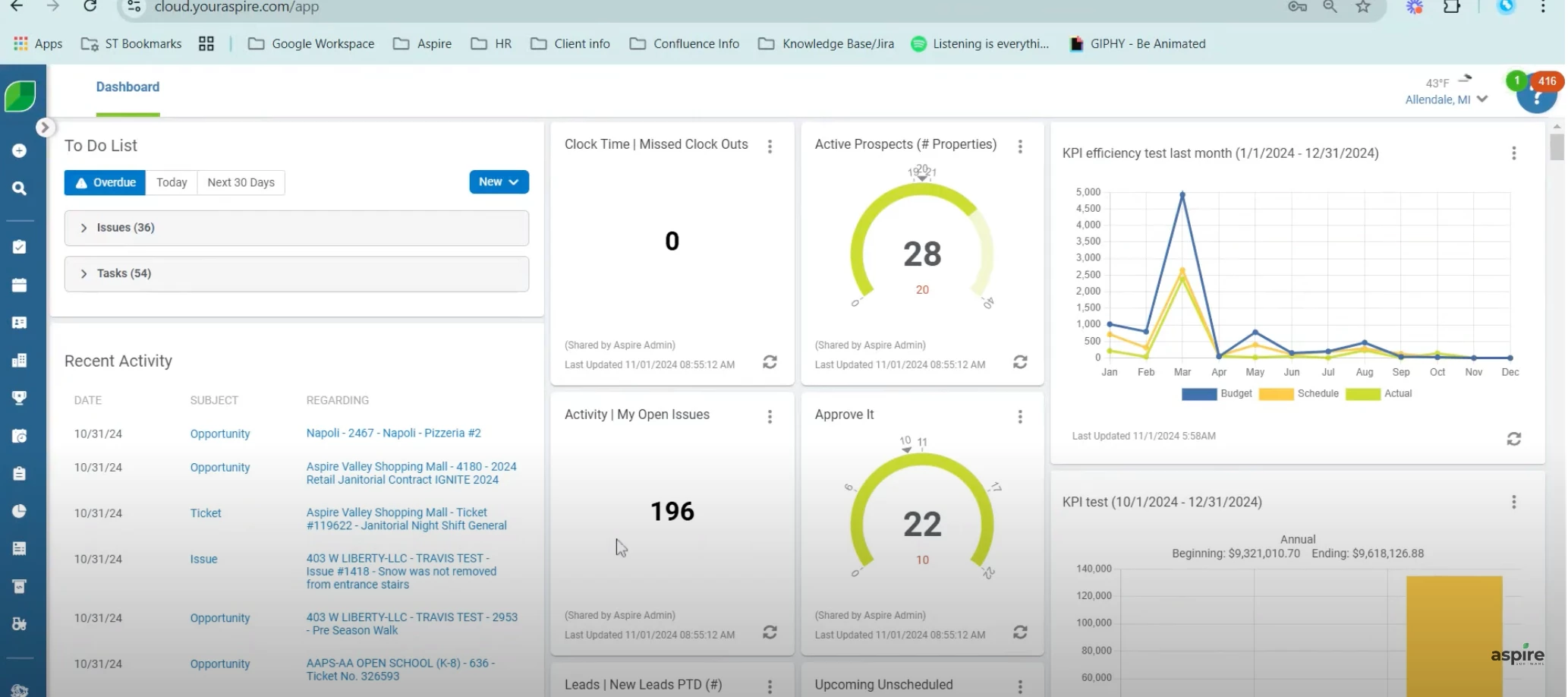Click the green Aspire leaf logo

coord(20,96)
